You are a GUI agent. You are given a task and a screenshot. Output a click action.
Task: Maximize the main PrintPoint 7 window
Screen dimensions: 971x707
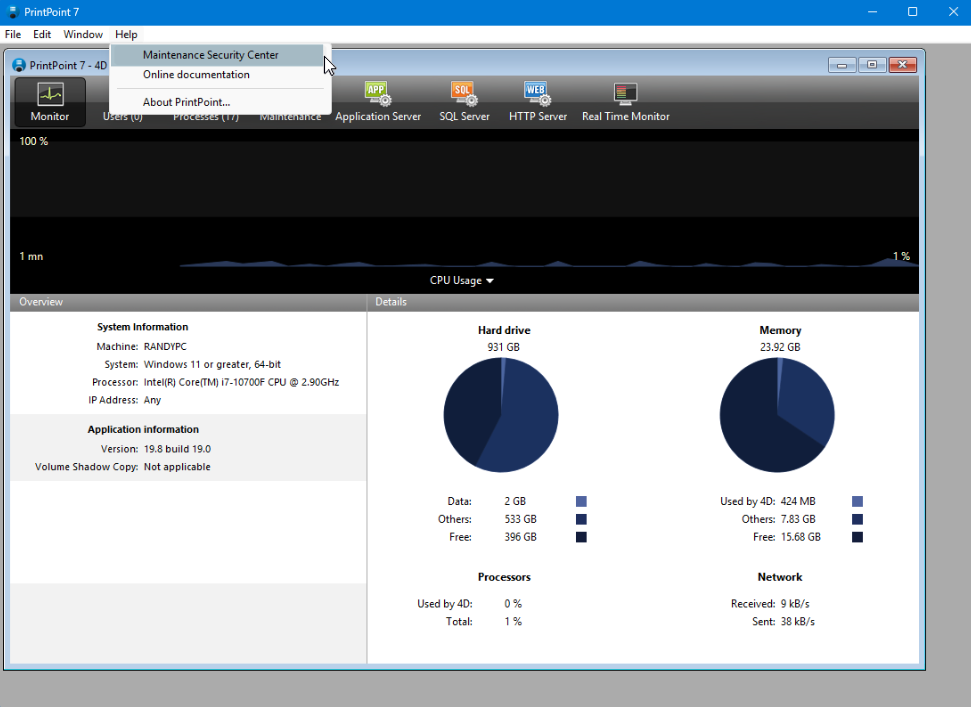[x=912, y=12]
